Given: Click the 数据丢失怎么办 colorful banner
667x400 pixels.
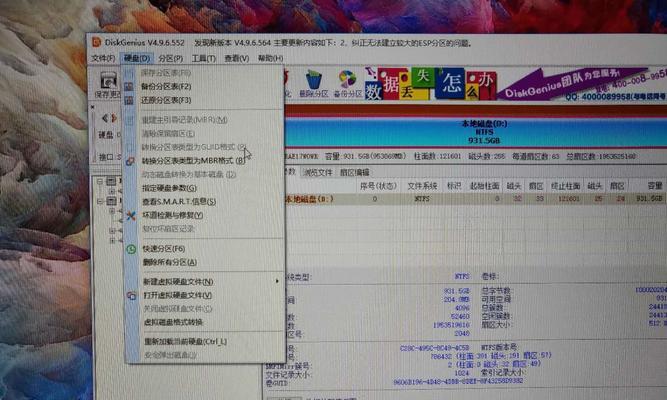Looking at the screenshot, I should 430,84.
